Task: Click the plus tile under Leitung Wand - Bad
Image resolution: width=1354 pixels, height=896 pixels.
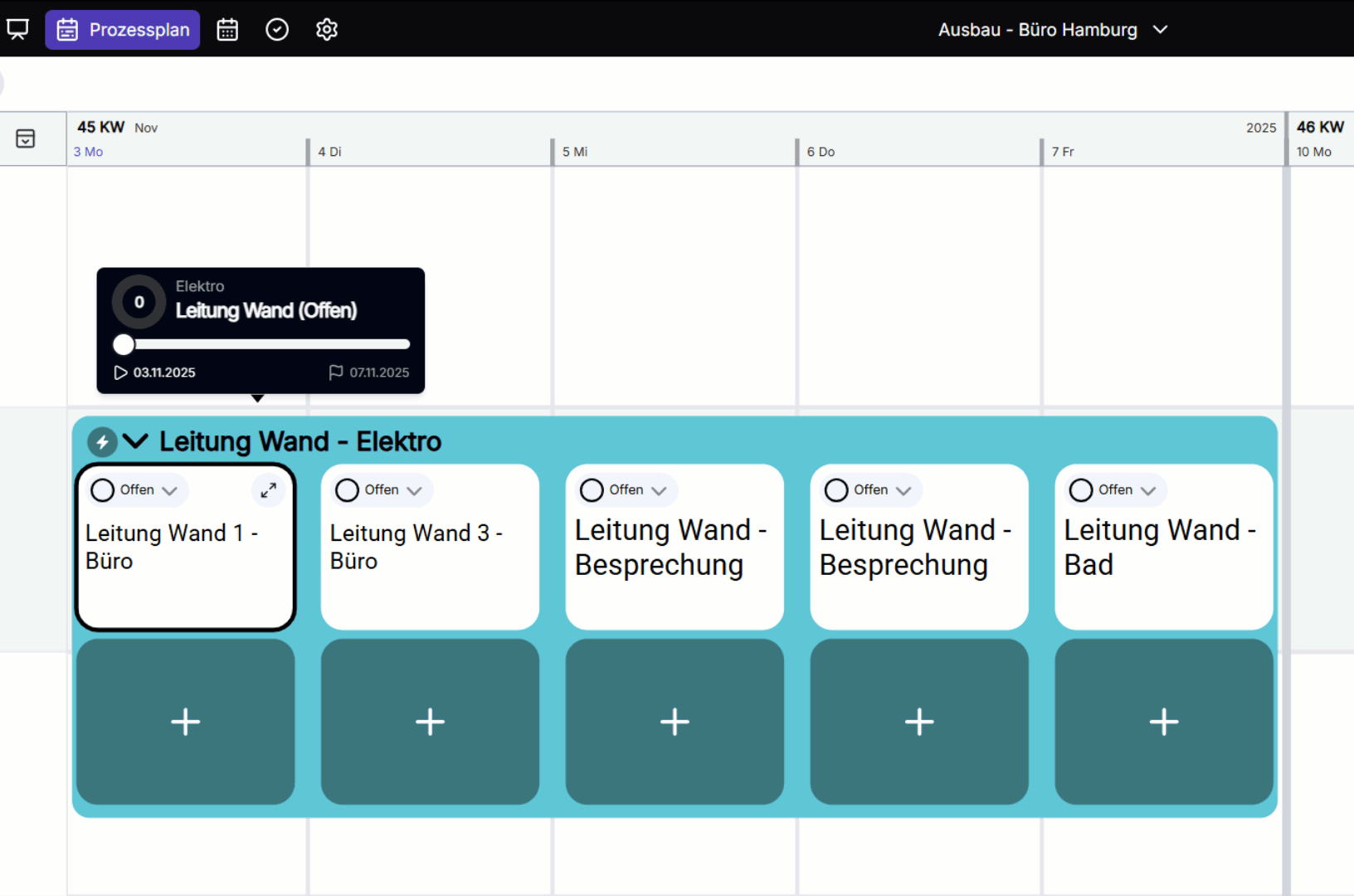Action: (x=1163, y=721)
